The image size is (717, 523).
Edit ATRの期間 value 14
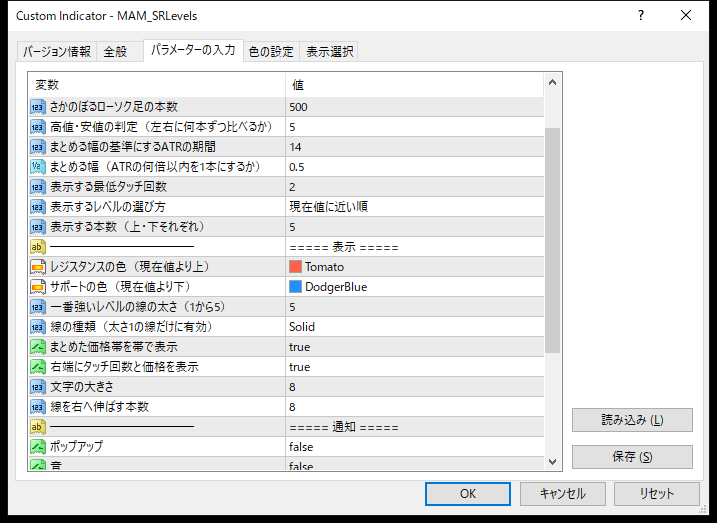[x=415, y=147]
